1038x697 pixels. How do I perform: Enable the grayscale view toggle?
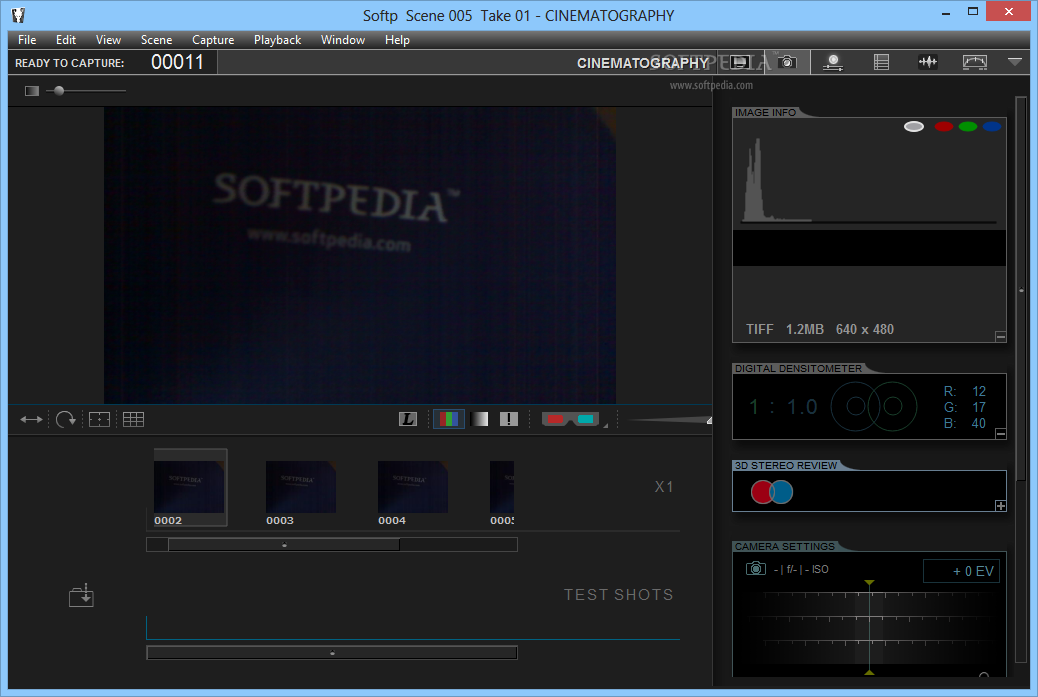coord(479,419)
